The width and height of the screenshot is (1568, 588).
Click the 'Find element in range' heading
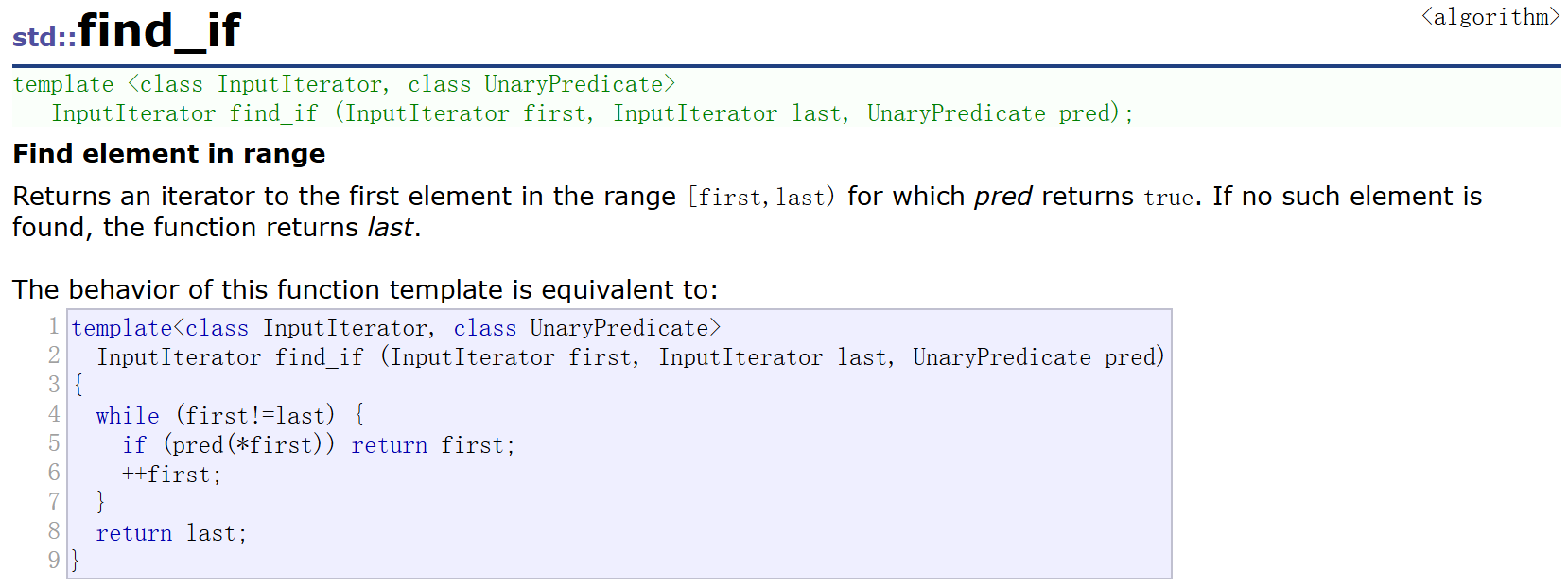pyautogui.click(x=169, y=153)
